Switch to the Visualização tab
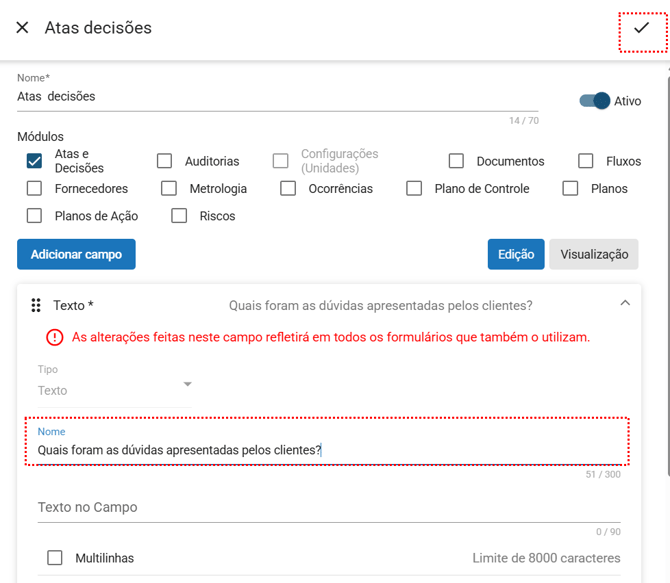The image size is (670, 583). (x=593, y=254)
